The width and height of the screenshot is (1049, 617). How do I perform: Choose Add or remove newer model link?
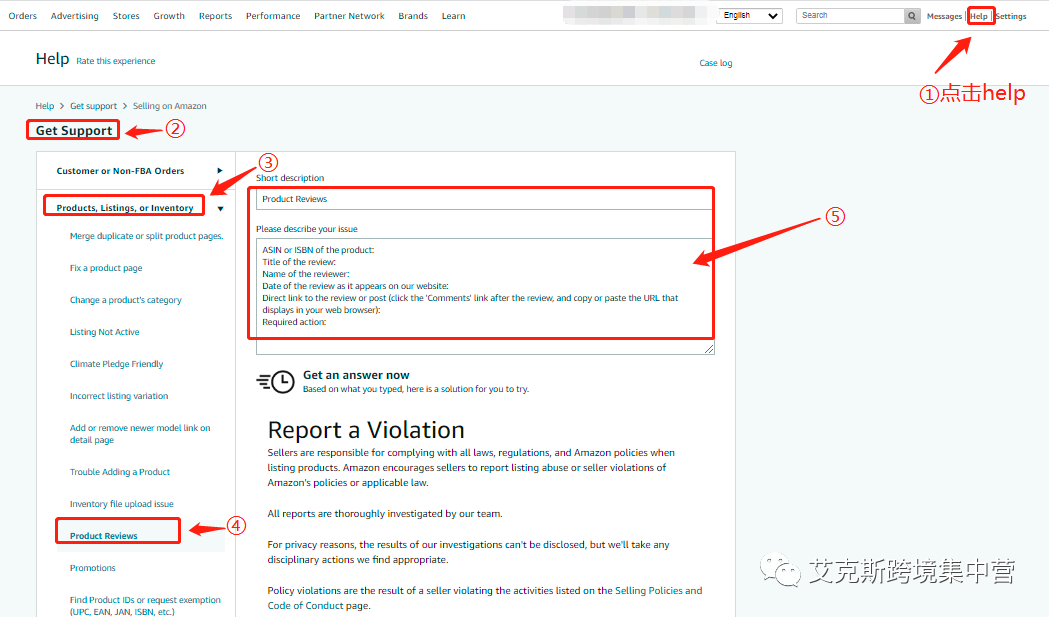(x=140, y=434)
